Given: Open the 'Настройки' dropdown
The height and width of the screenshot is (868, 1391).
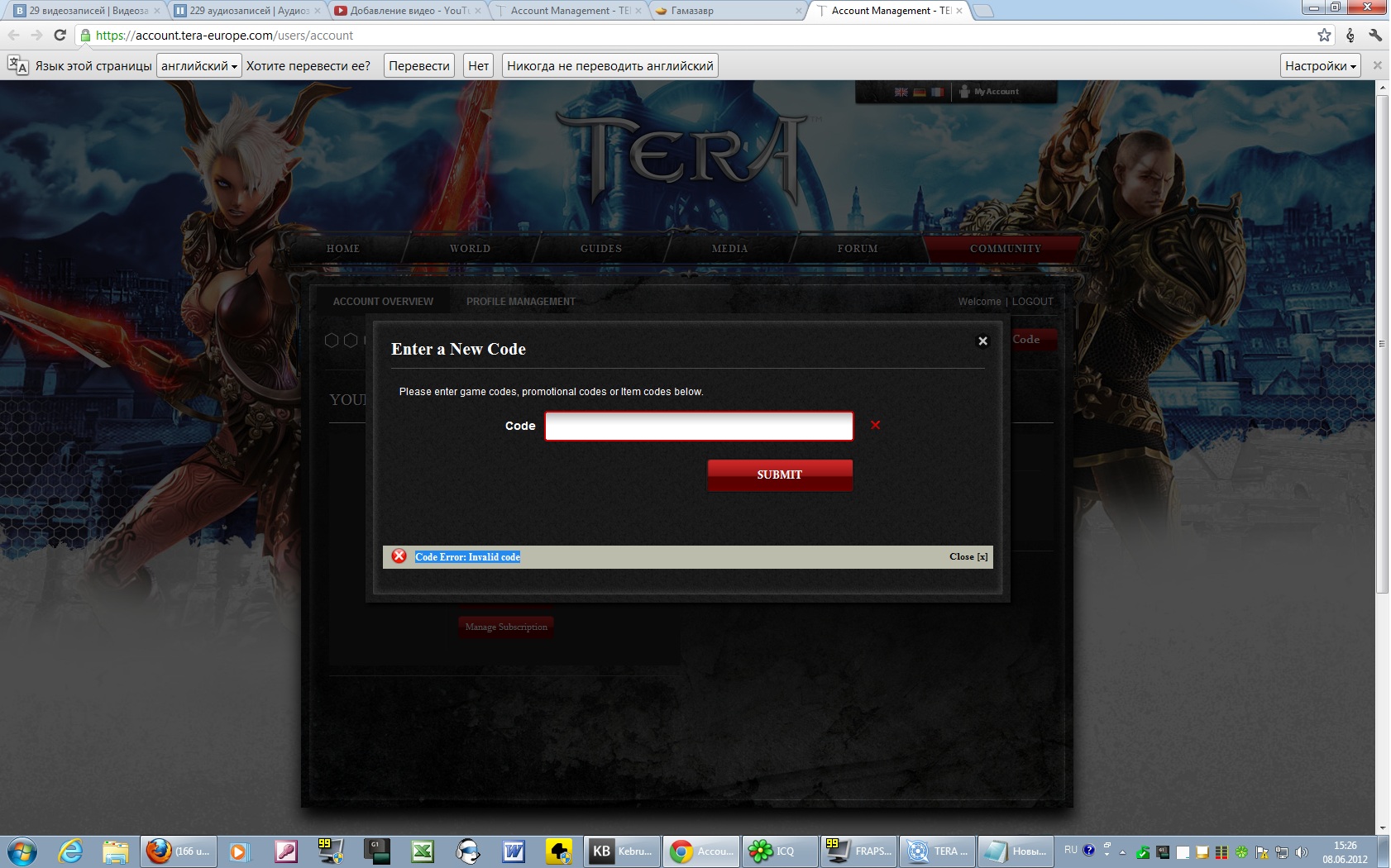Looking at the screenshot, I should click(1320, 66).
